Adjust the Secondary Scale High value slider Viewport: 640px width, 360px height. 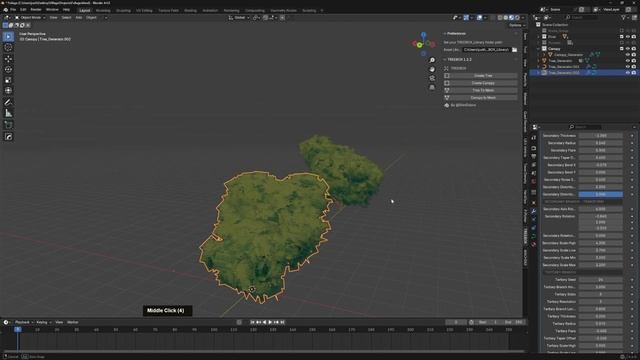[x=600, y=243]
